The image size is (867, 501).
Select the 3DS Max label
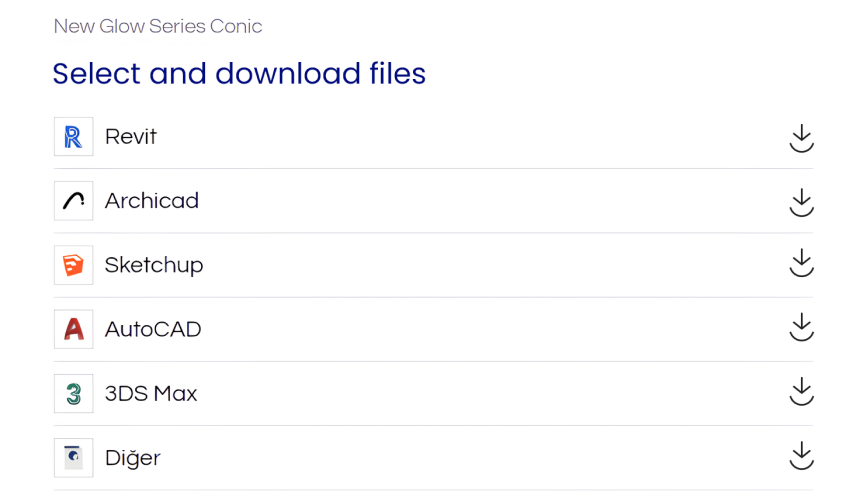pos(151,394)
